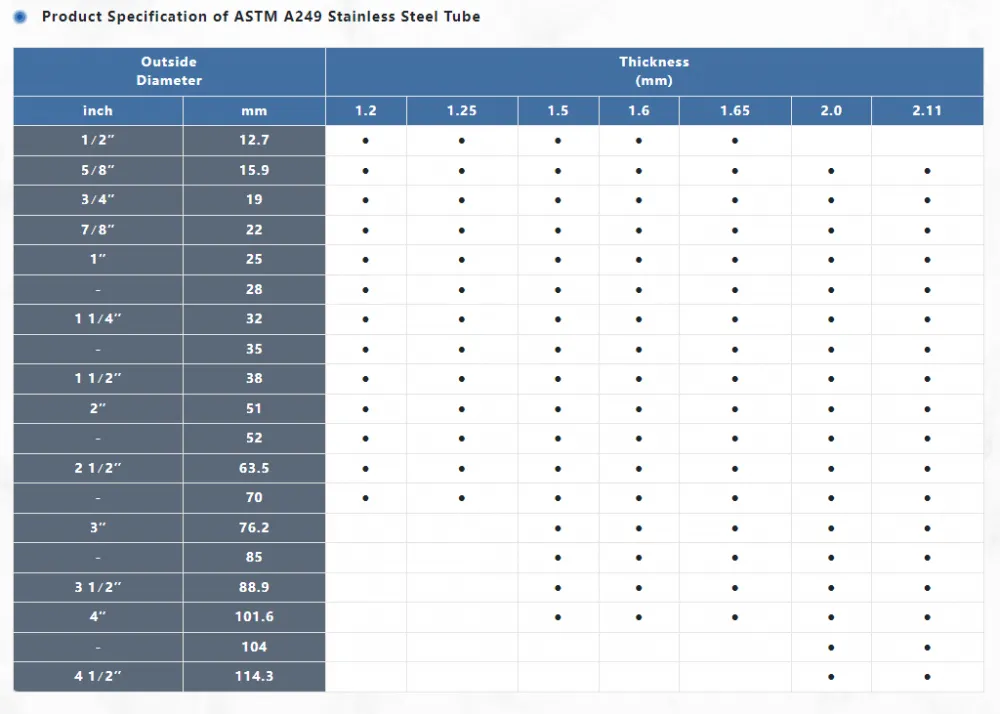Screen dimensions: 1000x714
Task: Click the inch column header
Action: tap(98, 111)
